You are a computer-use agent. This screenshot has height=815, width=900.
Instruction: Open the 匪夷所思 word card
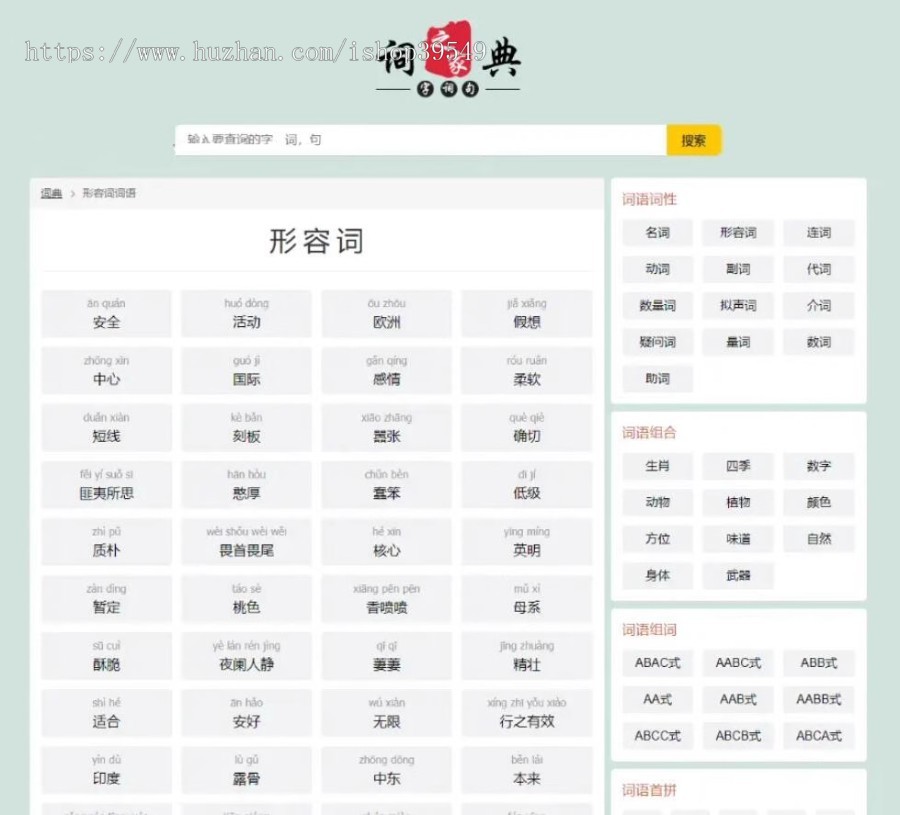[x=107, y=484]
